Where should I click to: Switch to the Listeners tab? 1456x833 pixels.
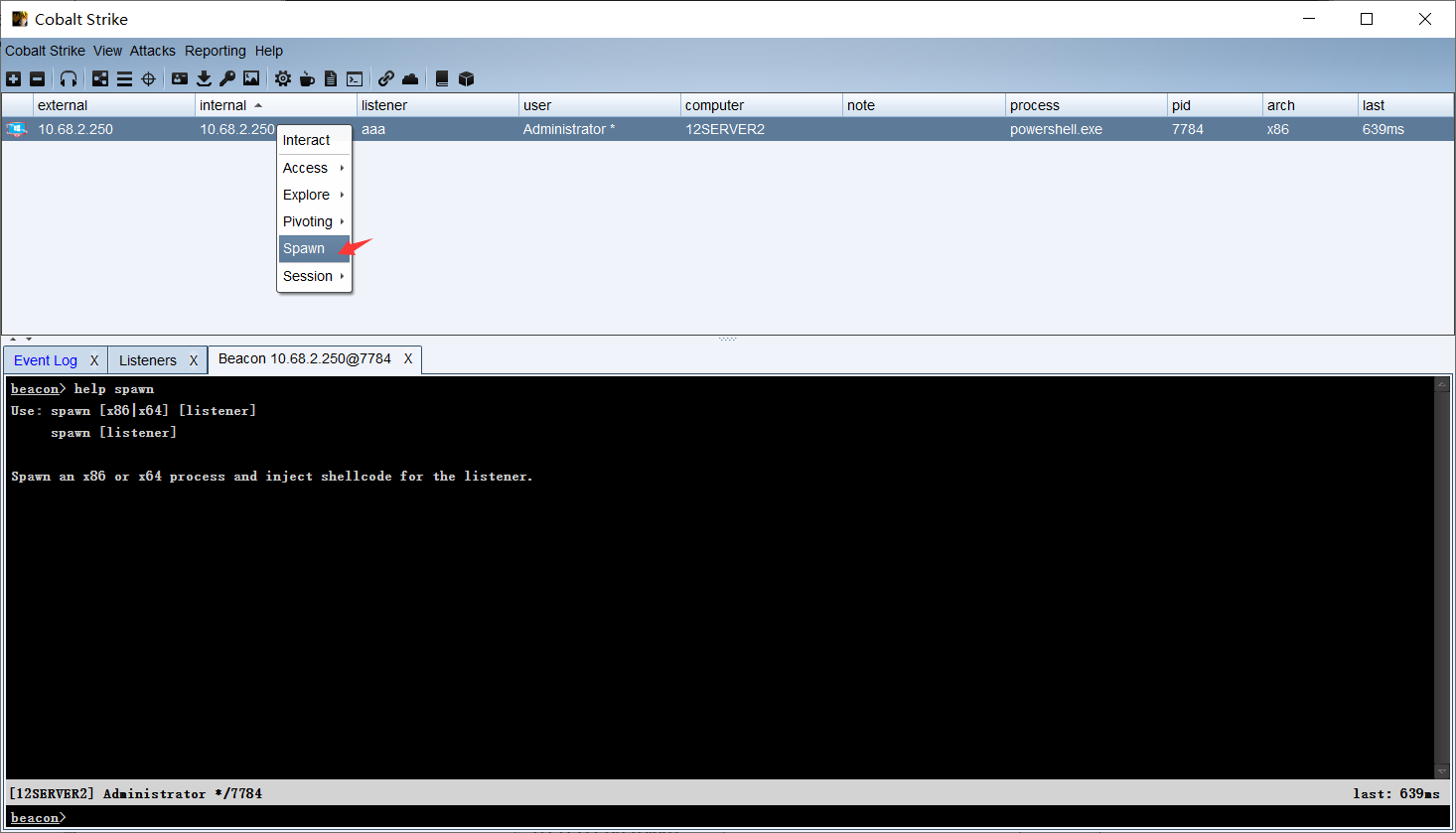148,360
